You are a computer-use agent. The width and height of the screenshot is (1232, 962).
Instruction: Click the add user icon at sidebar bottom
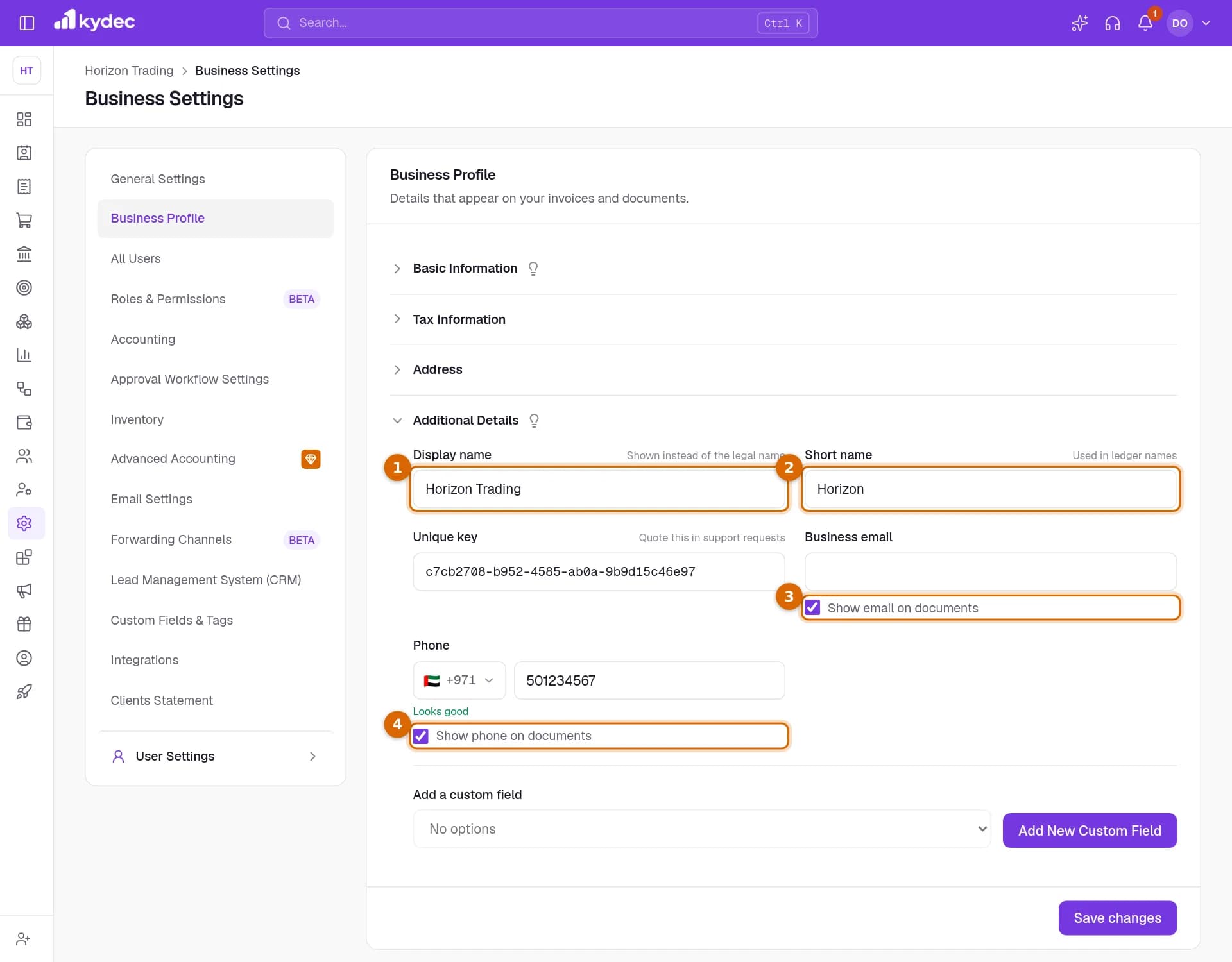click(x=24, y=939)
